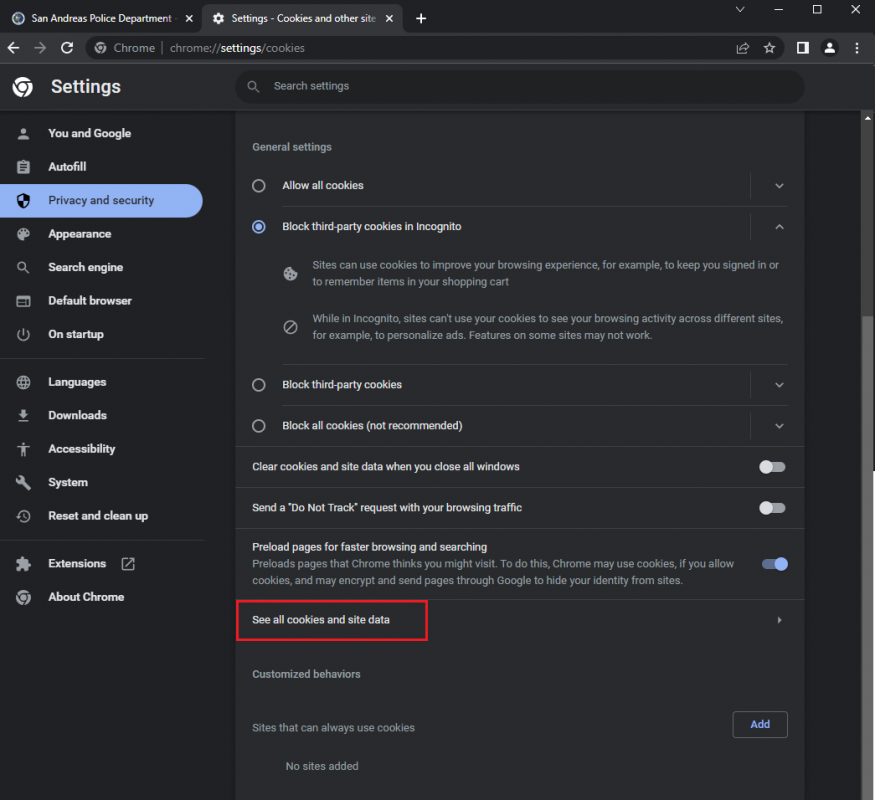Open Downloads settings label
Viewport: 875px width, 800px height.
(78, 416)
